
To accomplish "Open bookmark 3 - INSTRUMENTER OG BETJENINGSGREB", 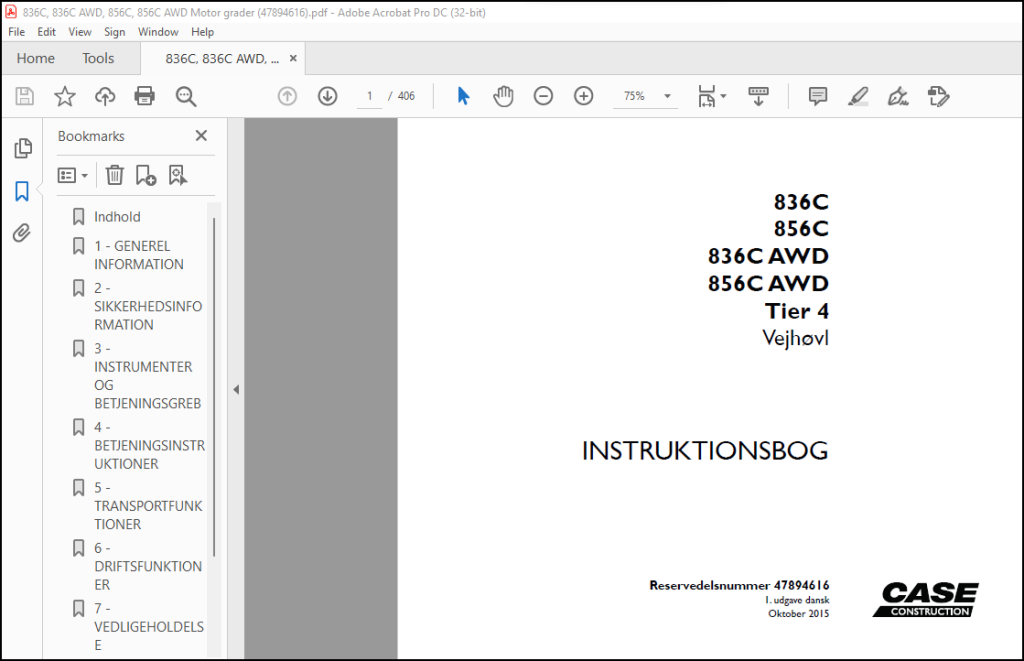I will [x=147, y=376].
